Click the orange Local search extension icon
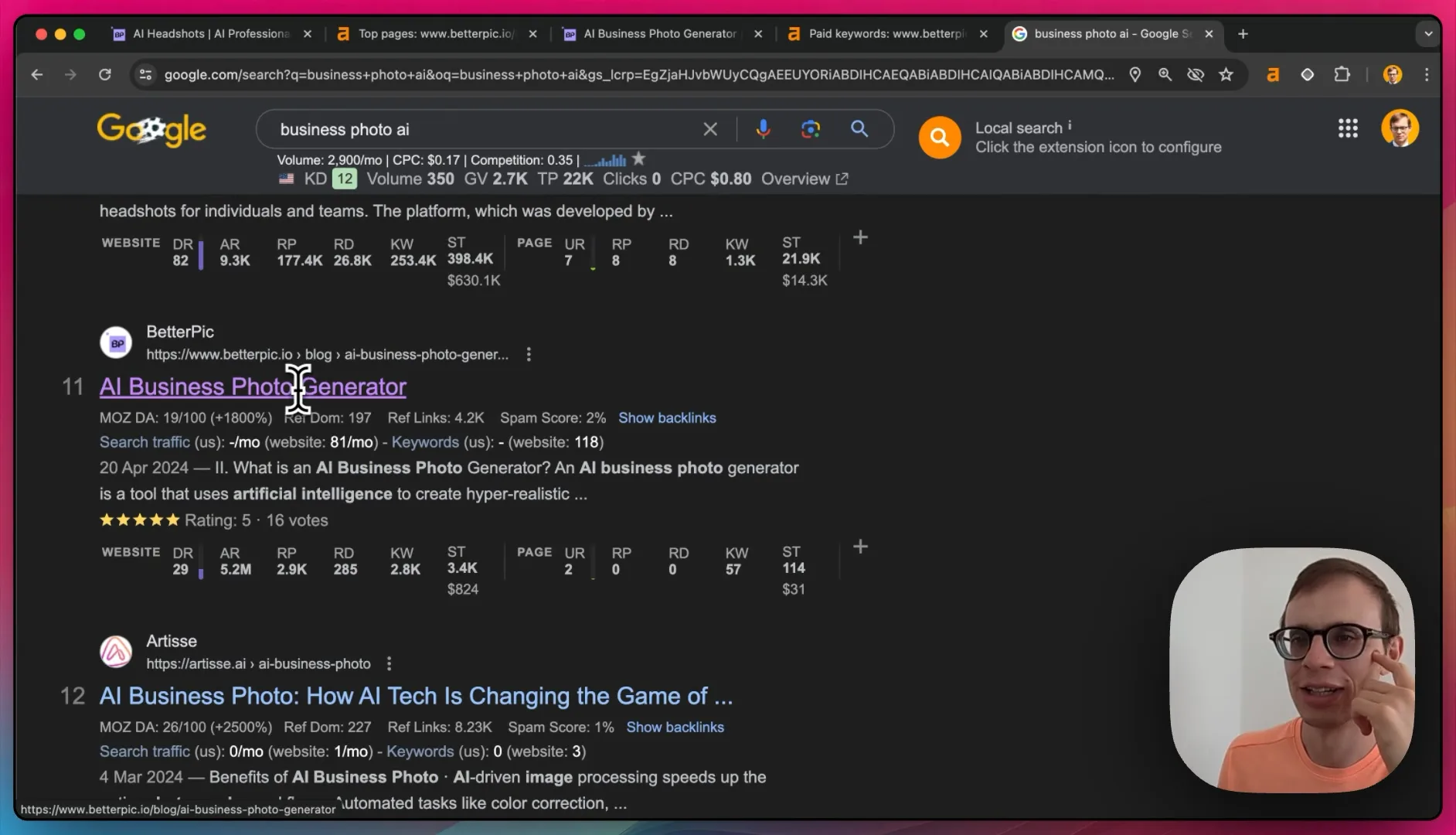Viewport: 1456px width, 835px height. click(940, 138)
